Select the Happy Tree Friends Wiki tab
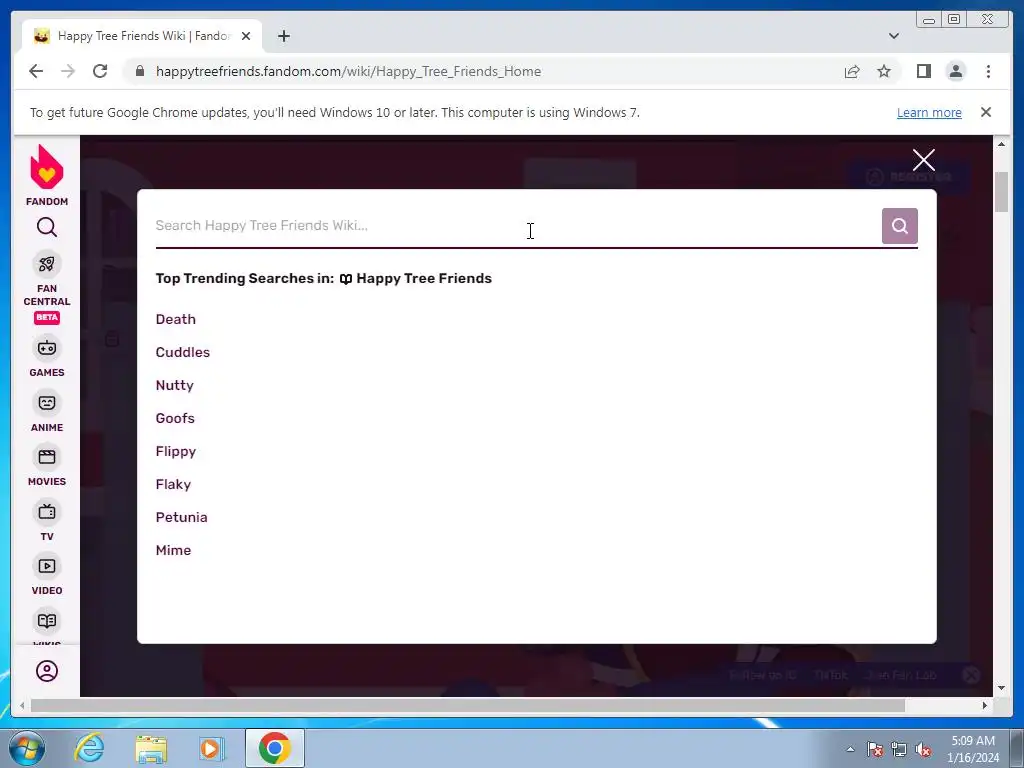The image size is (1024, 768). (x=142, y=36)
